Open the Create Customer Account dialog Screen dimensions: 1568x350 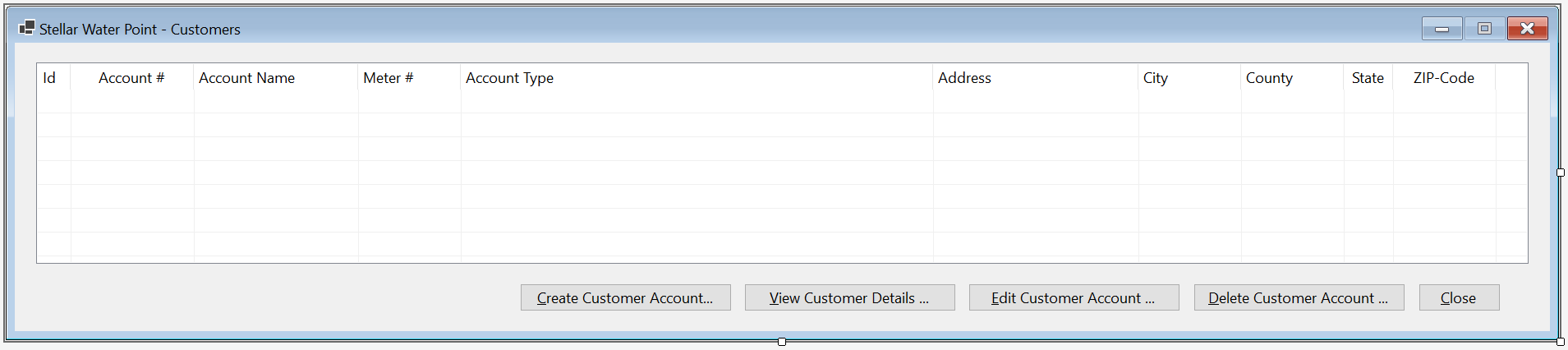click(625, 297)
